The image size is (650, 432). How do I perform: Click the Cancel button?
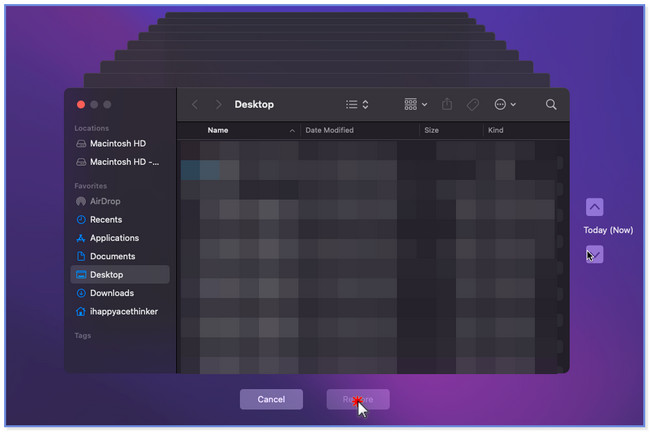click(271, 399)
